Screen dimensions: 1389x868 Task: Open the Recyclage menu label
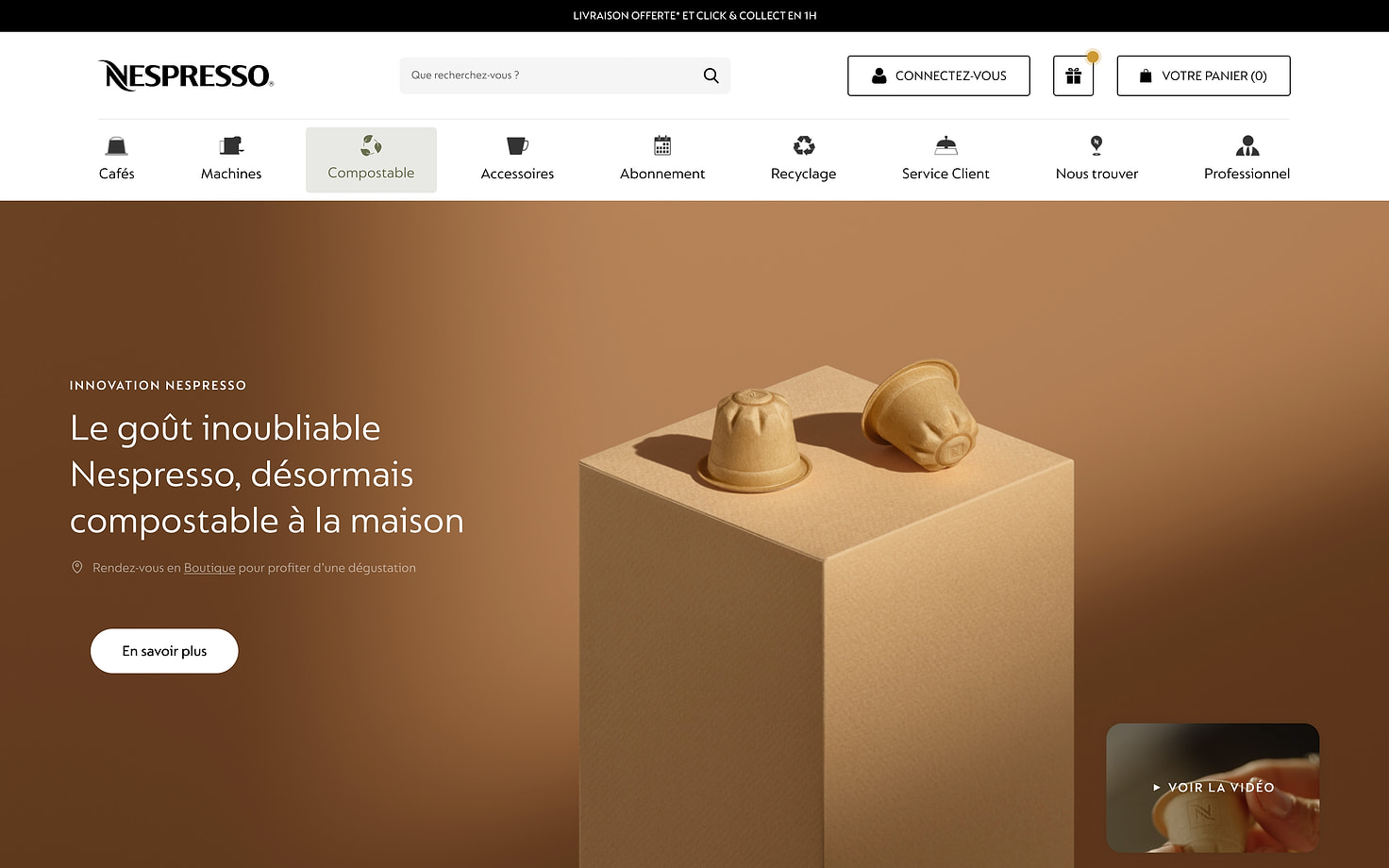(804, 174)
